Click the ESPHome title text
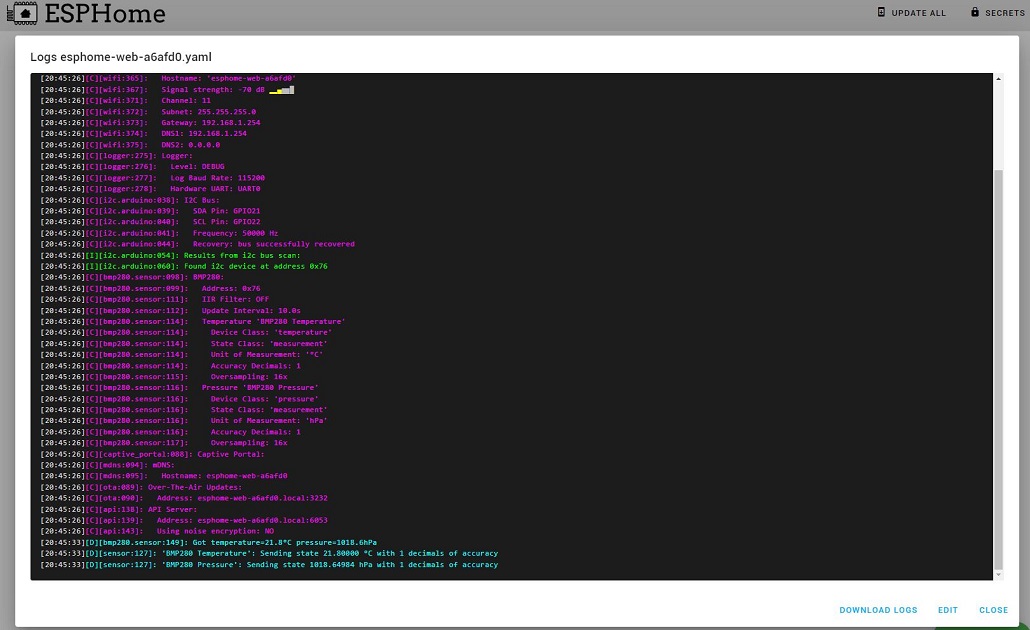The image size is (1030, 630). click(x=105, y=13)
